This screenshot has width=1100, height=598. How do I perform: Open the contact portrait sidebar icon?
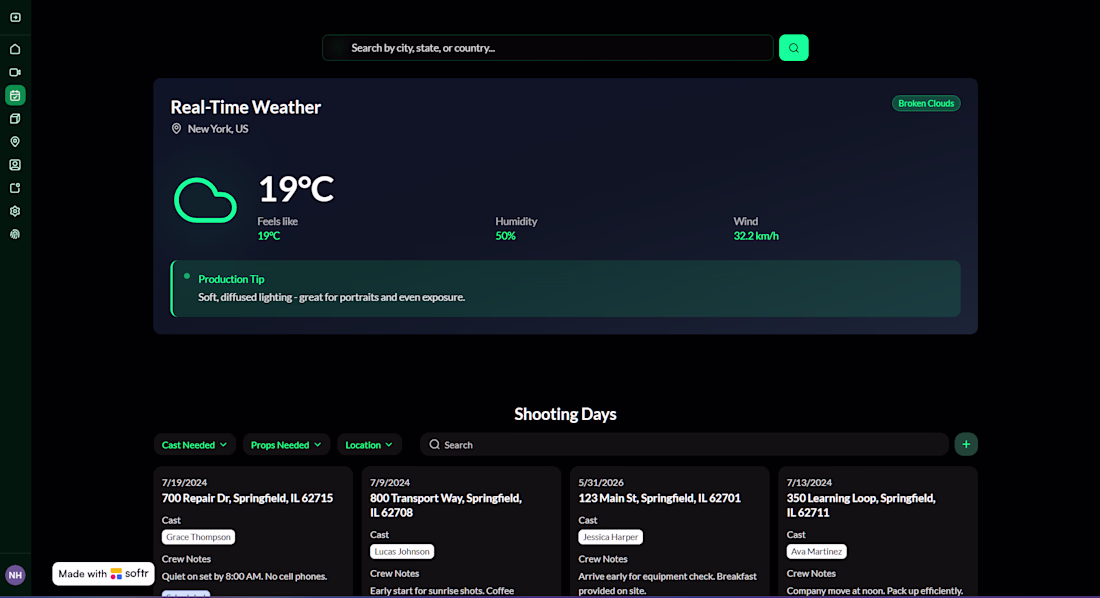[15, 165]
